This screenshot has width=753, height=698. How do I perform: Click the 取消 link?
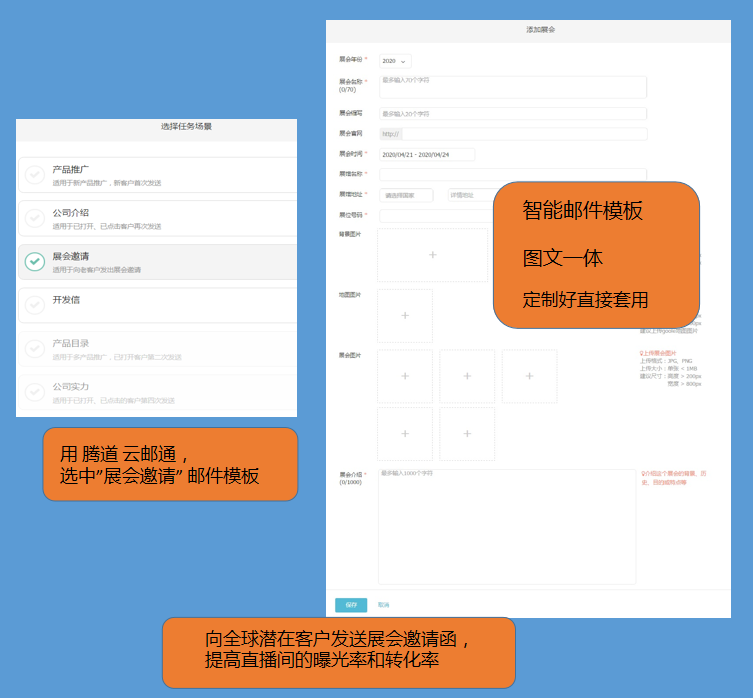coord(384,605)
